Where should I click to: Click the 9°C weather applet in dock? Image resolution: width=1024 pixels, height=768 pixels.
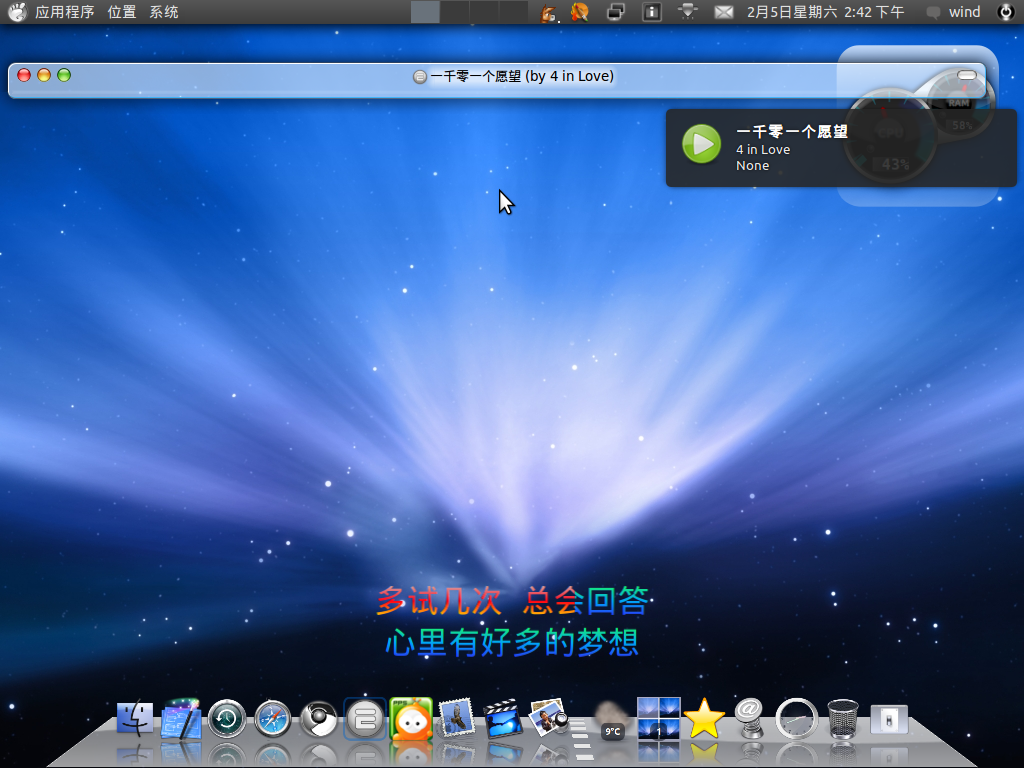click(611, 722)
